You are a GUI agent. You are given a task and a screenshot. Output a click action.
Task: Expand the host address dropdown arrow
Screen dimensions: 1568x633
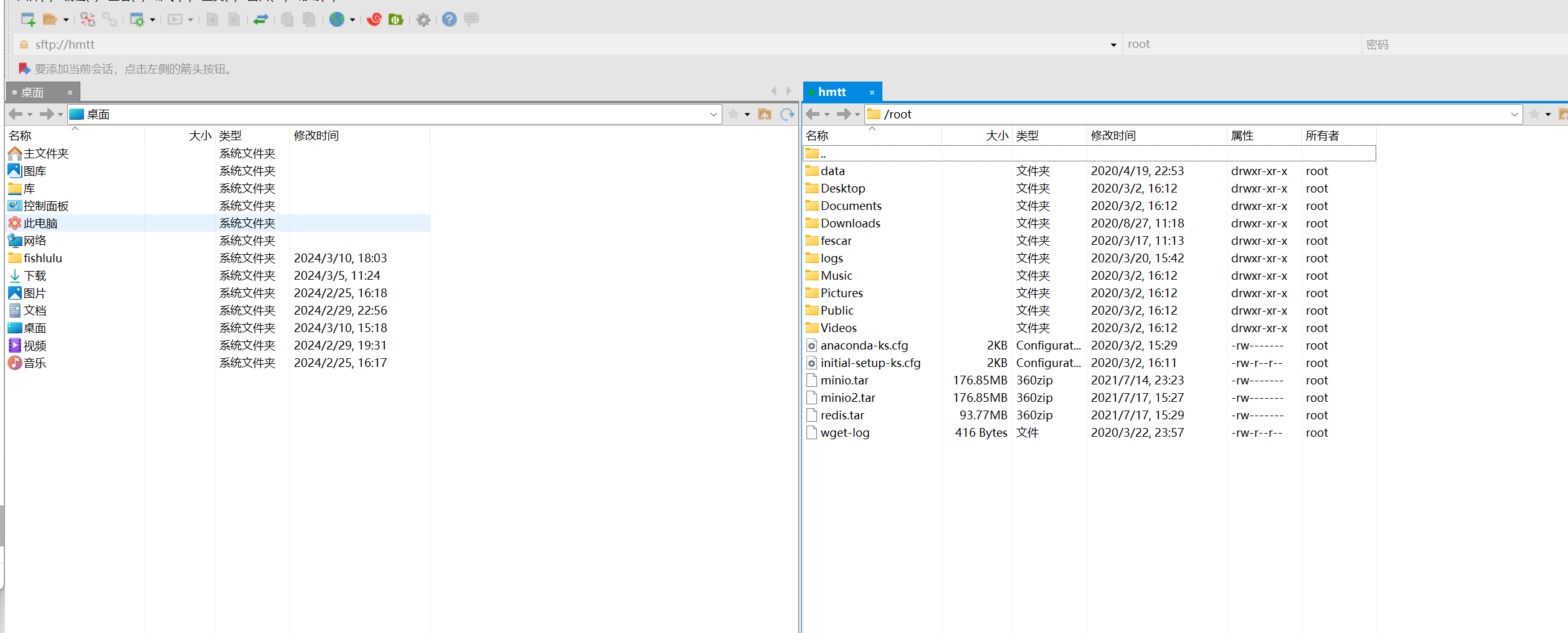[x=1113, y=45]
